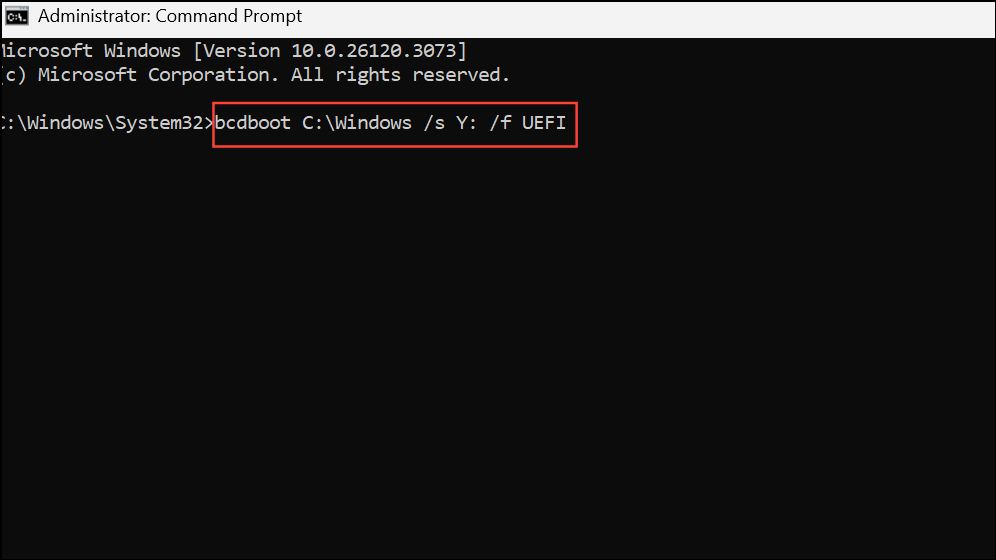Click the word reserved in copyright line
This screenshot has height=560, width=996.
[x=461, y=75]
